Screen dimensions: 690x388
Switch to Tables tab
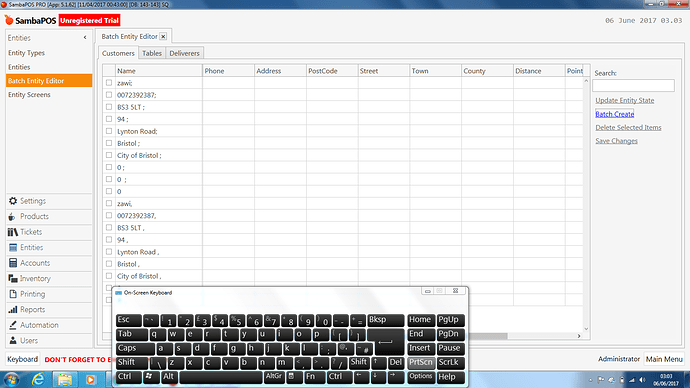tap(152, 53)
